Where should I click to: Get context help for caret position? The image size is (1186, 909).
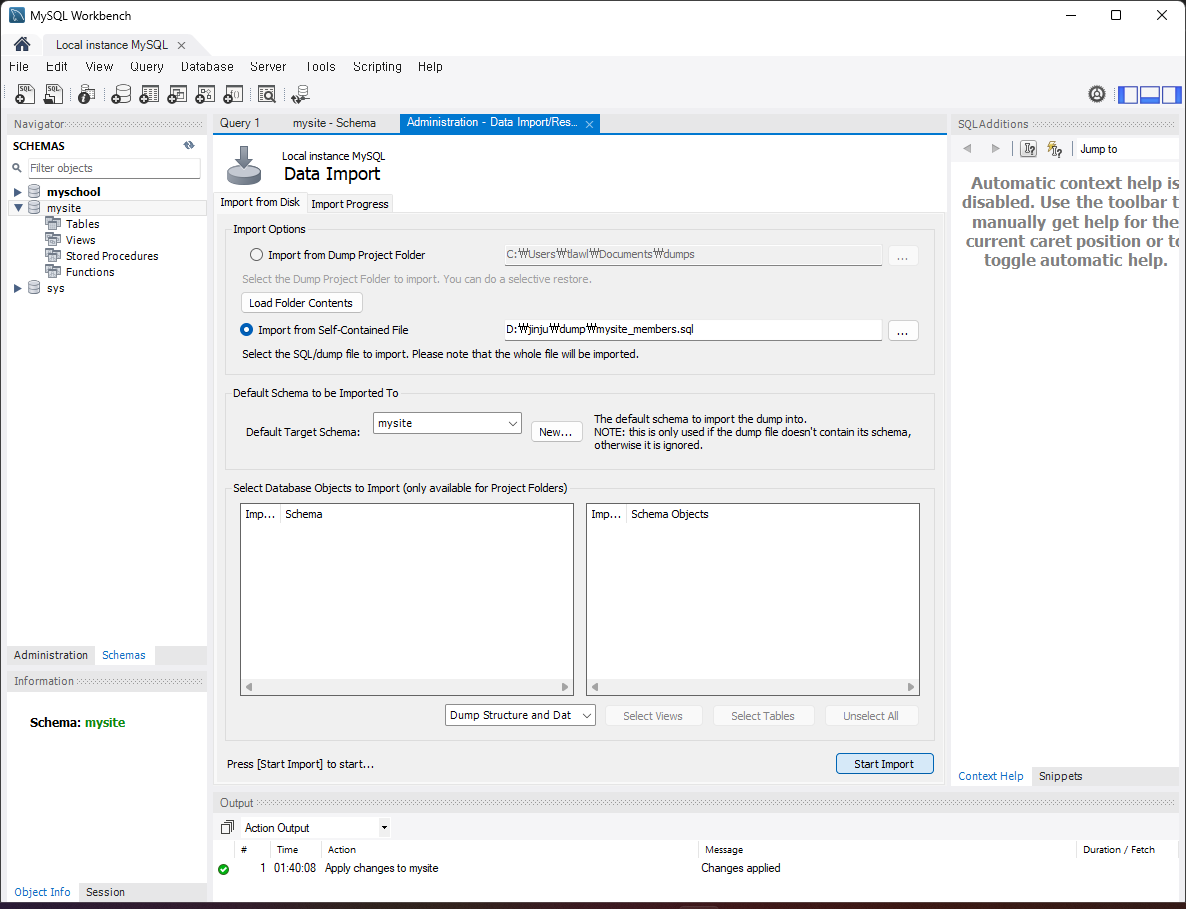click(1029, 149)
